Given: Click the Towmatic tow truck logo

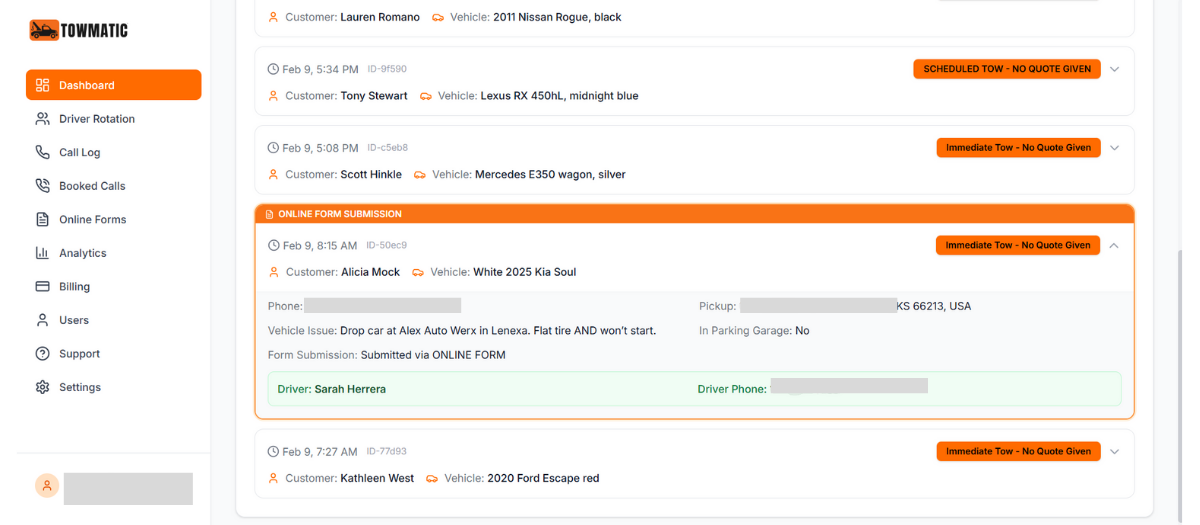Looking at the screenshot, I should tap(44, 30).
